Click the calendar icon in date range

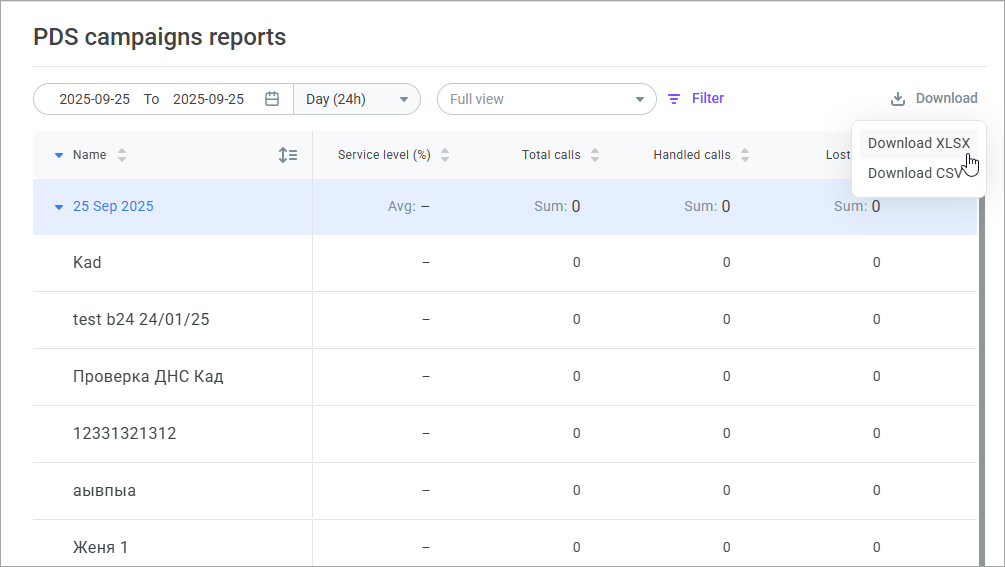(272, 99)
